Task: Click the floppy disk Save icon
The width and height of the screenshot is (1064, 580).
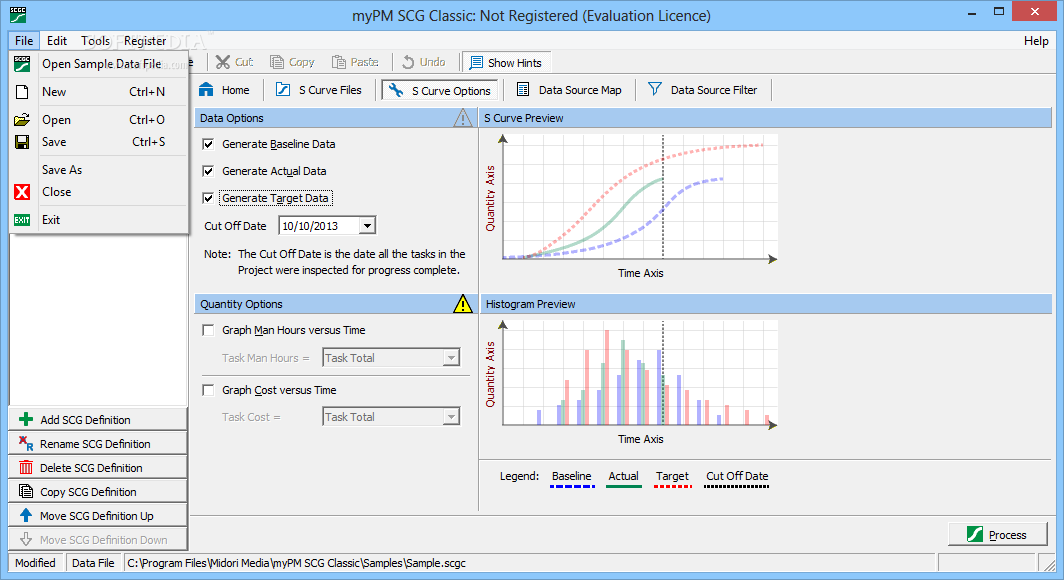Action: point(22,142)
